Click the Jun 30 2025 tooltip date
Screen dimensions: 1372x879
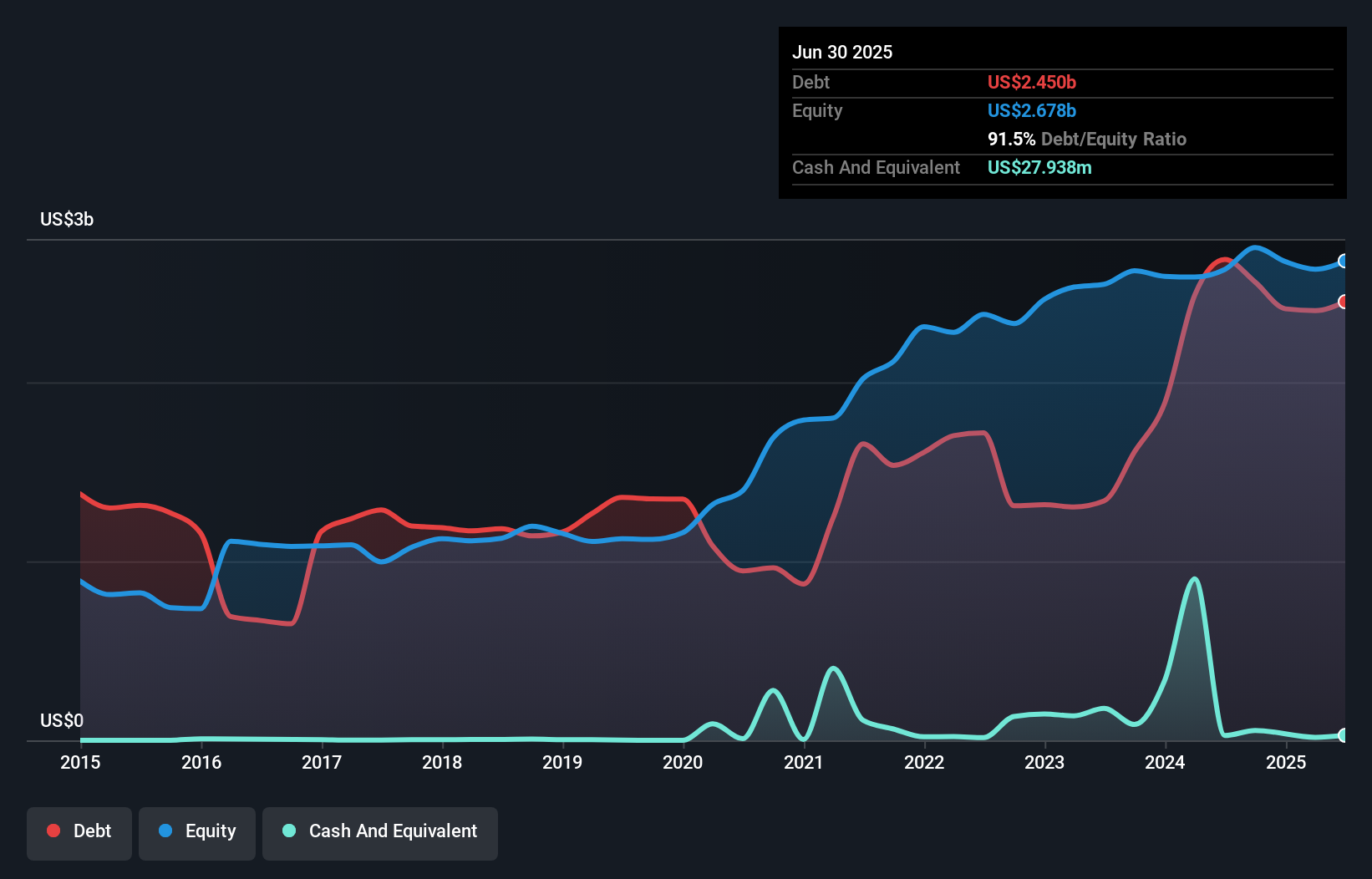842,52
